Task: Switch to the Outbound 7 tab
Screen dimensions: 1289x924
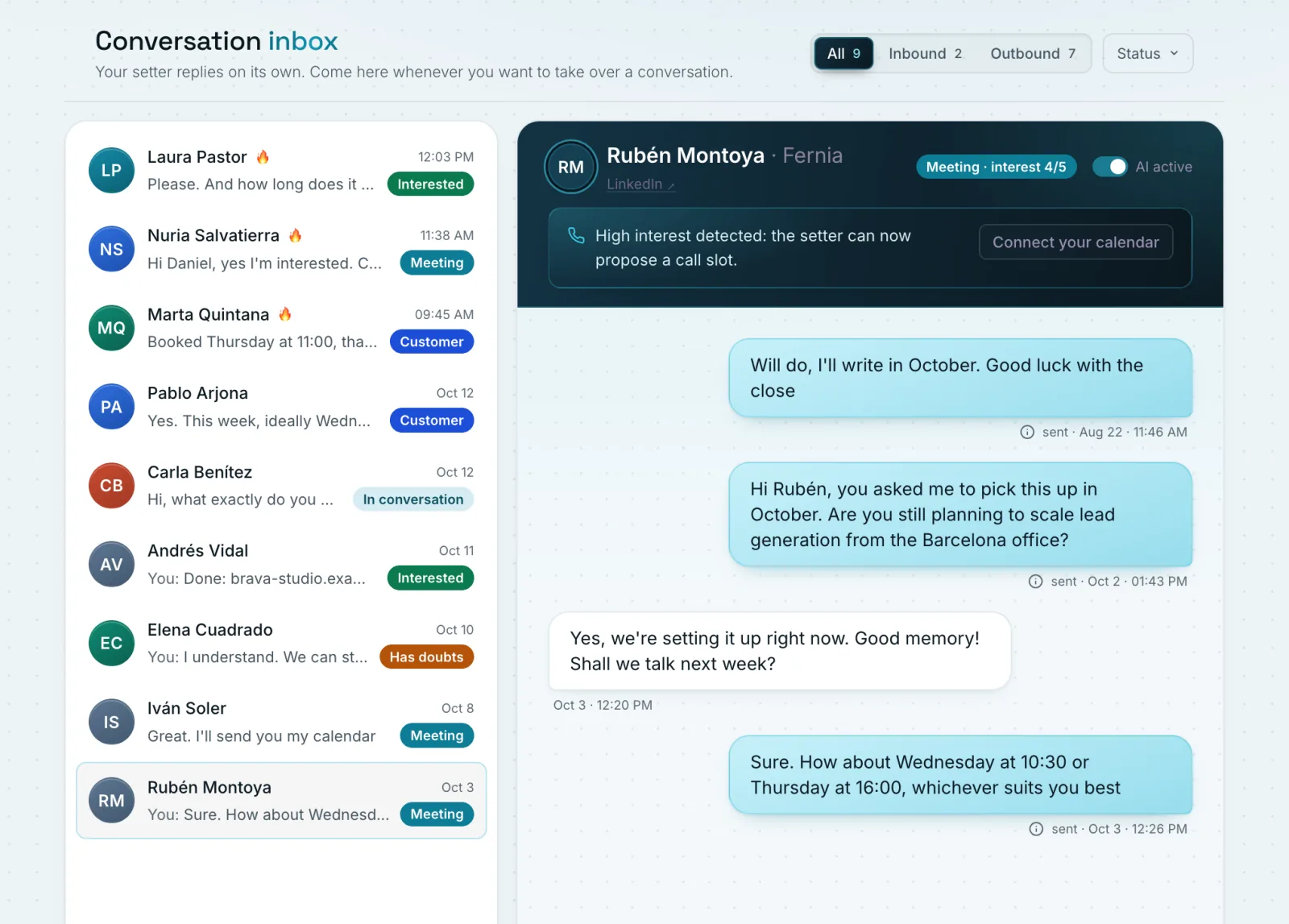Action: pyautogui.click(x=1033, y=53)
